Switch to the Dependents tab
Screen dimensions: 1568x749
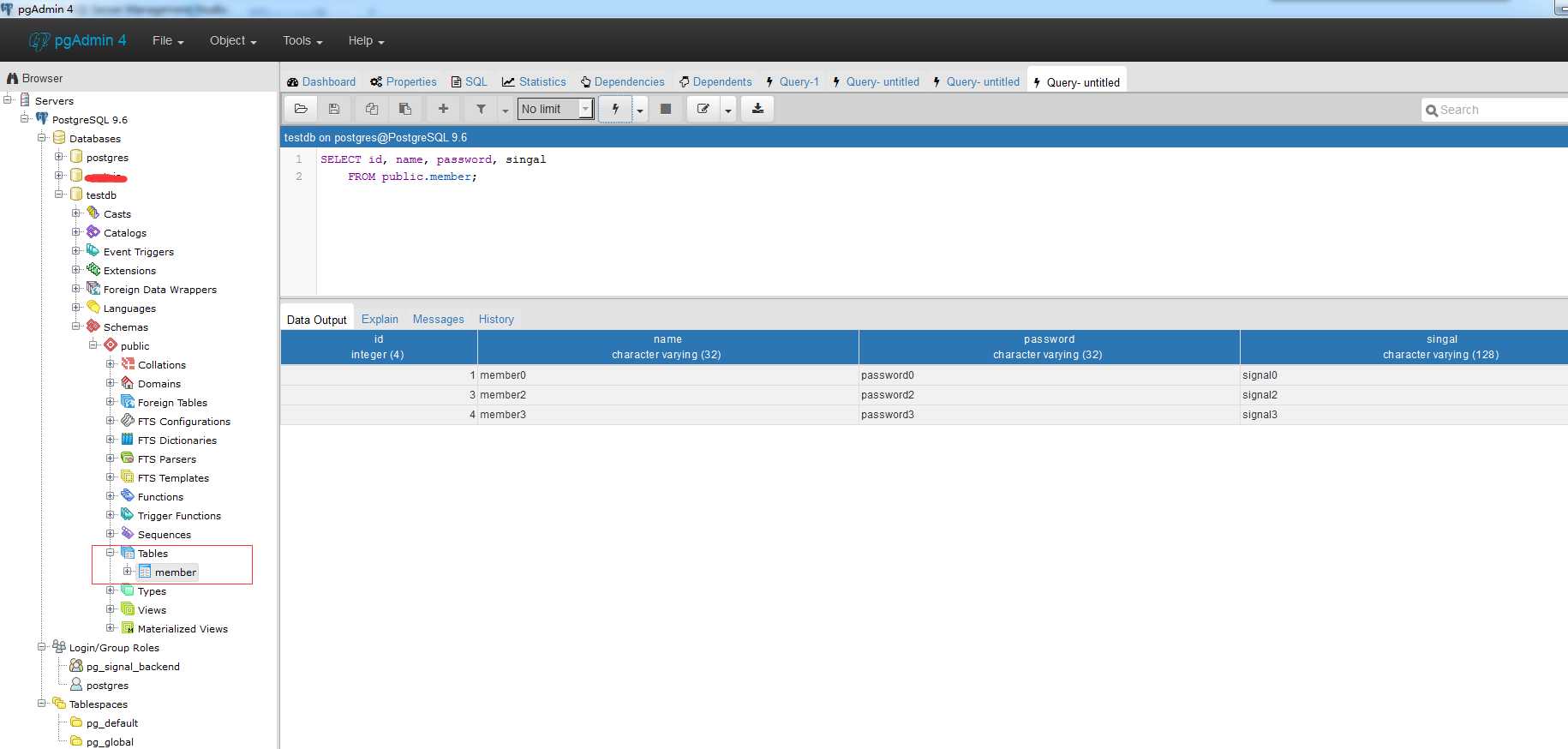715,81
